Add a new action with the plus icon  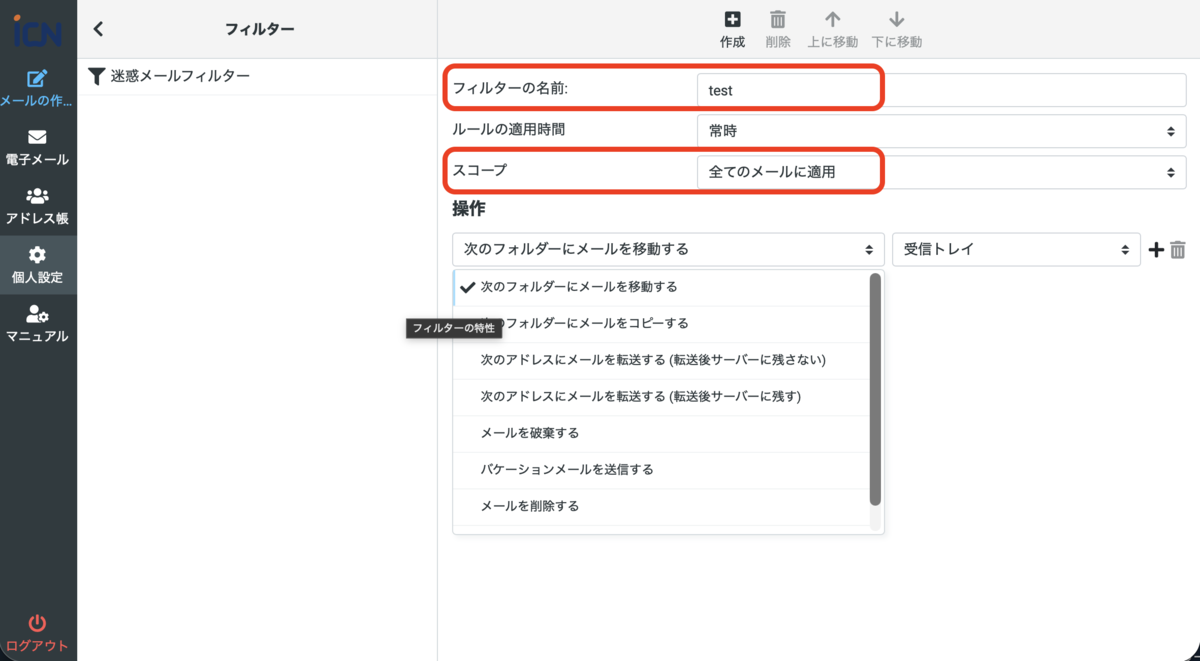(1156, 249)
